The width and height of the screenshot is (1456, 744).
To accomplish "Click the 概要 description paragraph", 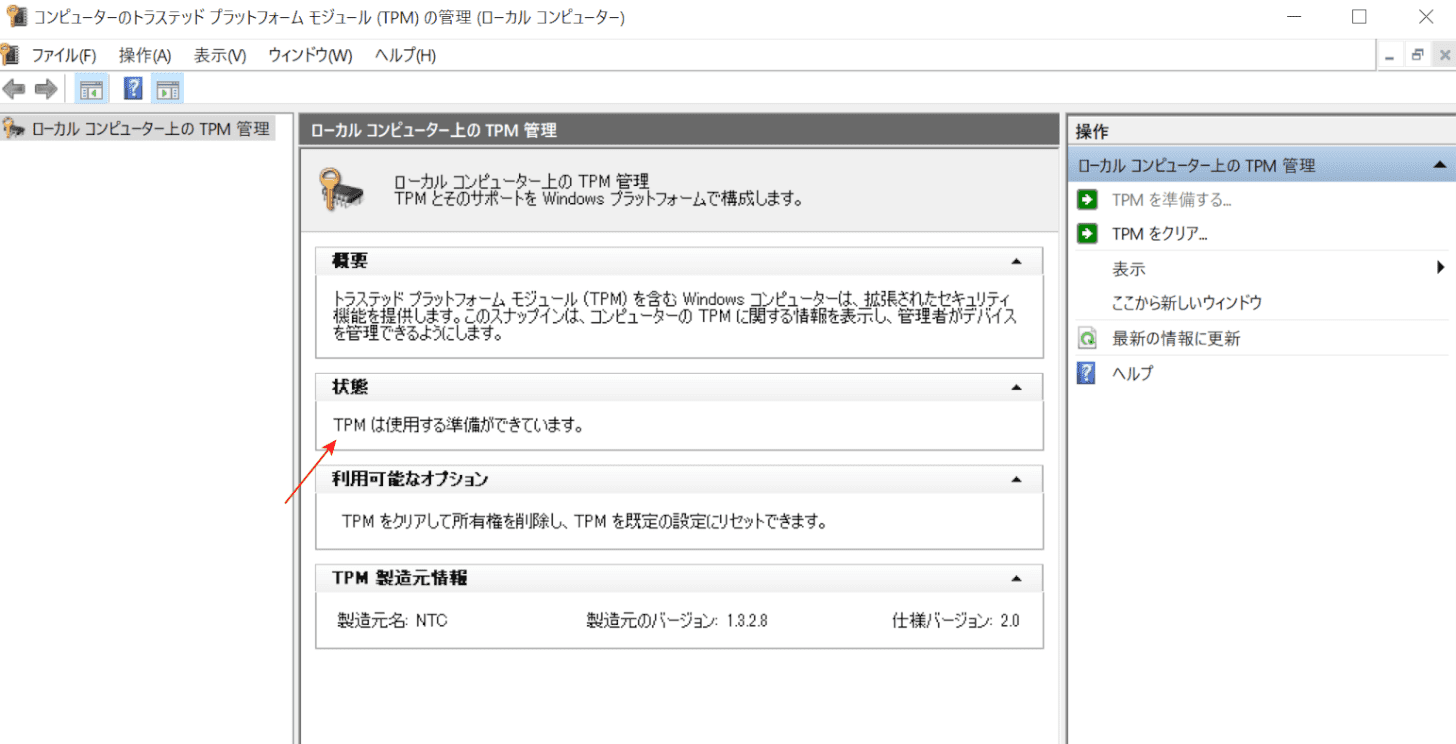I will 675,316.
